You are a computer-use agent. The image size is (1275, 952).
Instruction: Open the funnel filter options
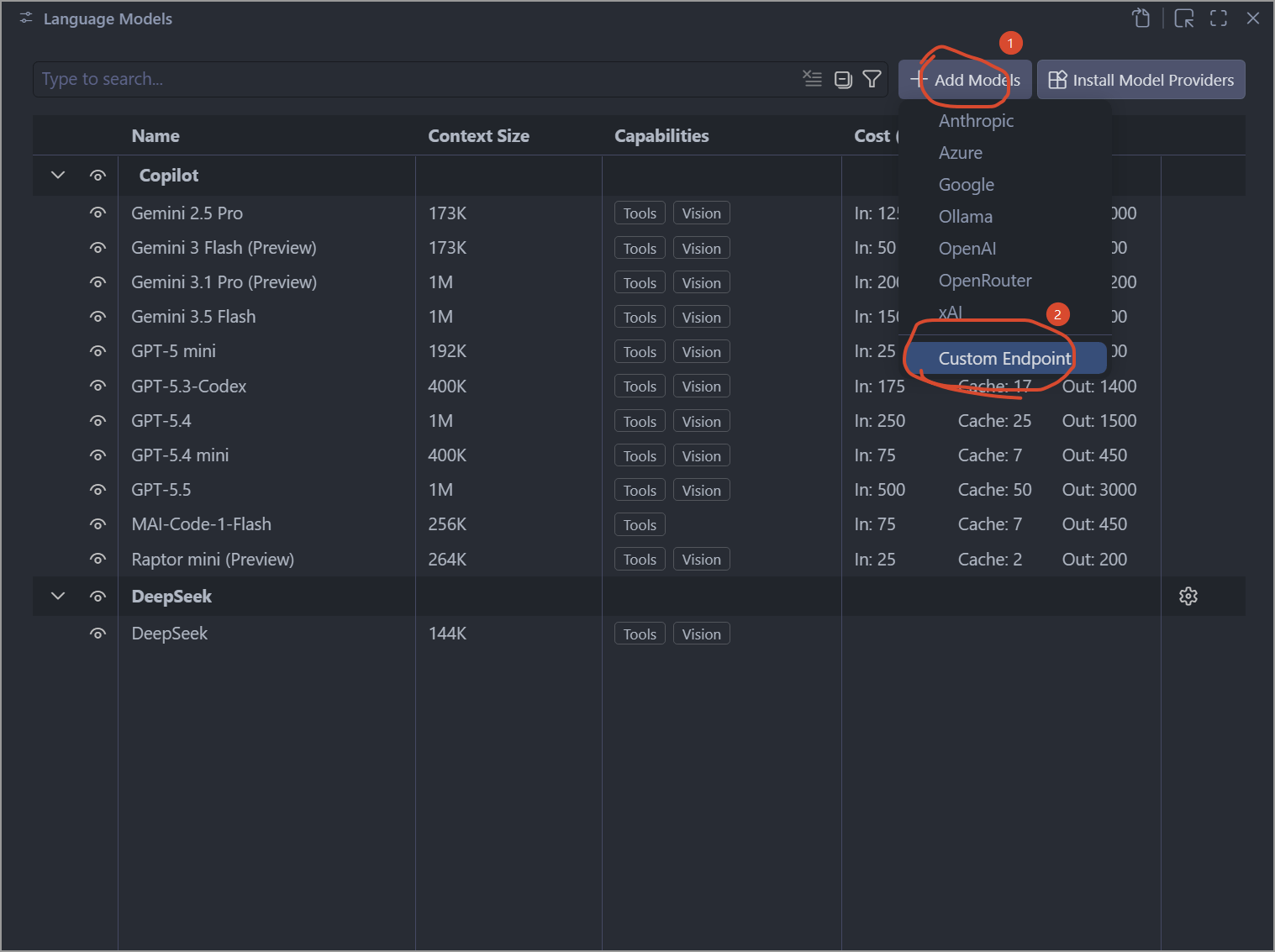tap(872, 79)
